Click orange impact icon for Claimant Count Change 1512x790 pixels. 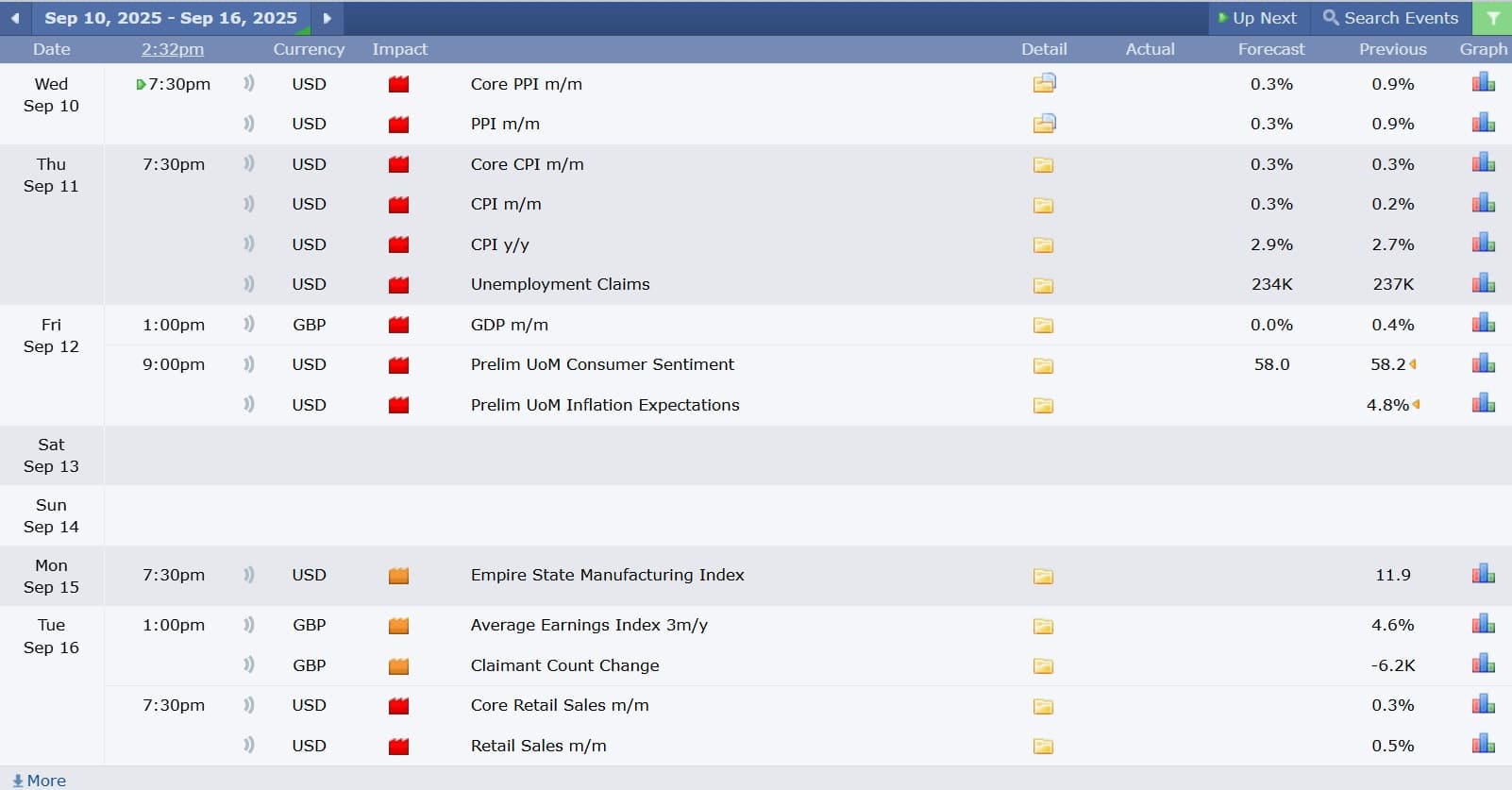coord(399,665)
